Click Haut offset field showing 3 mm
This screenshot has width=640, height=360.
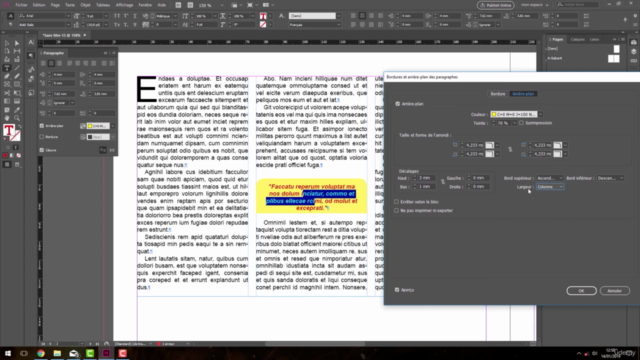(426, 178)
